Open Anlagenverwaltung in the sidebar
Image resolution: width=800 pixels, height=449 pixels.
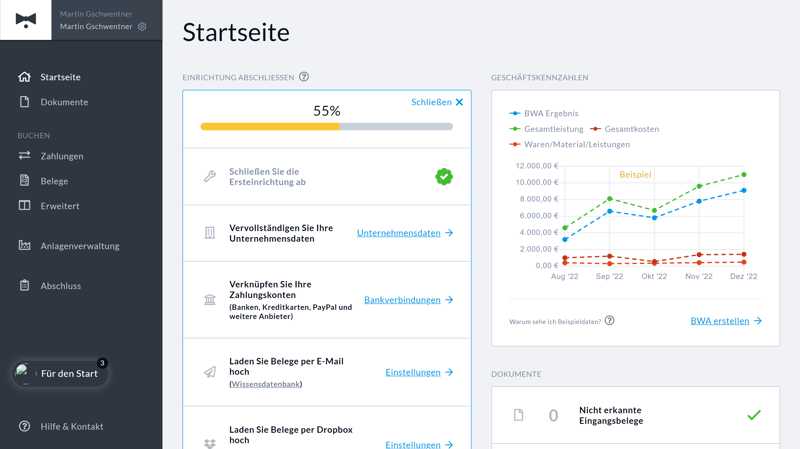click(x=81, y=246)
